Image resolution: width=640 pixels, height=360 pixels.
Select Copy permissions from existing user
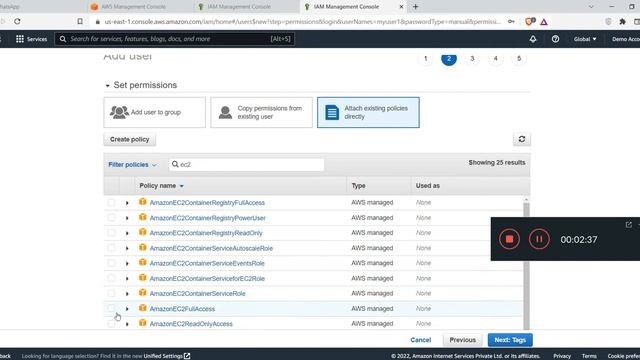pyautogui.click(x=261, y=112)
